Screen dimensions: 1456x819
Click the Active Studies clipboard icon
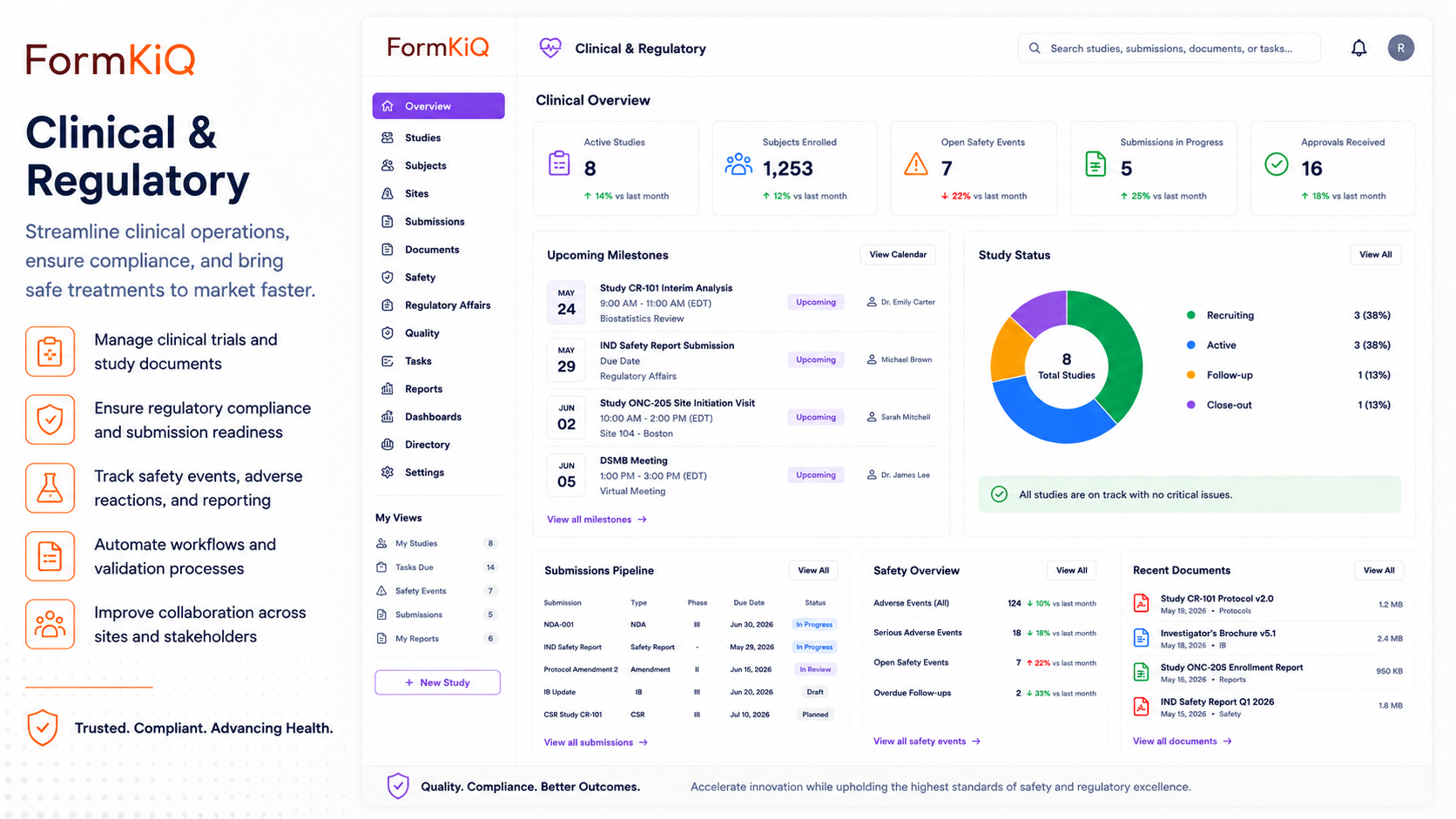pyautogui.click(x=559, y=163)
